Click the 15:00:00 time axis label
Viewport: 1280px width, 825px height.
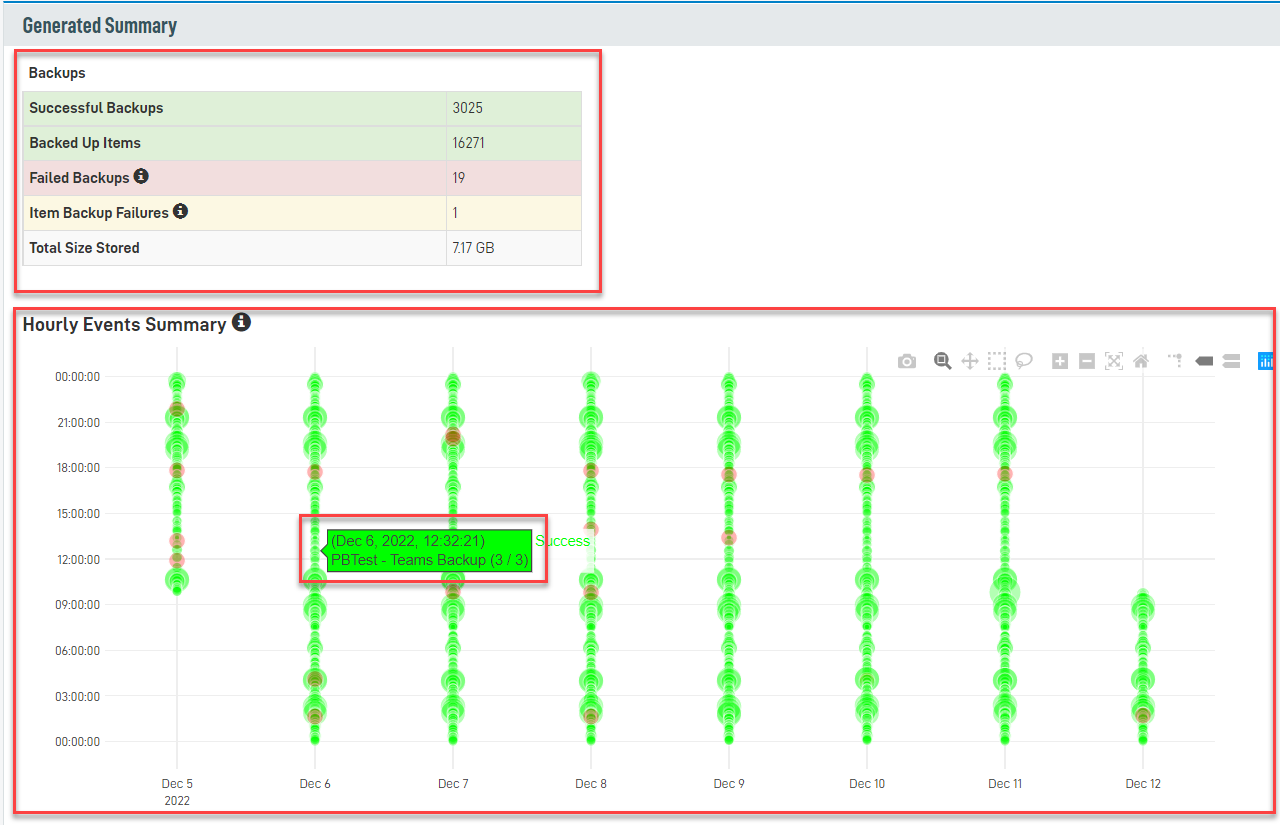77,514
